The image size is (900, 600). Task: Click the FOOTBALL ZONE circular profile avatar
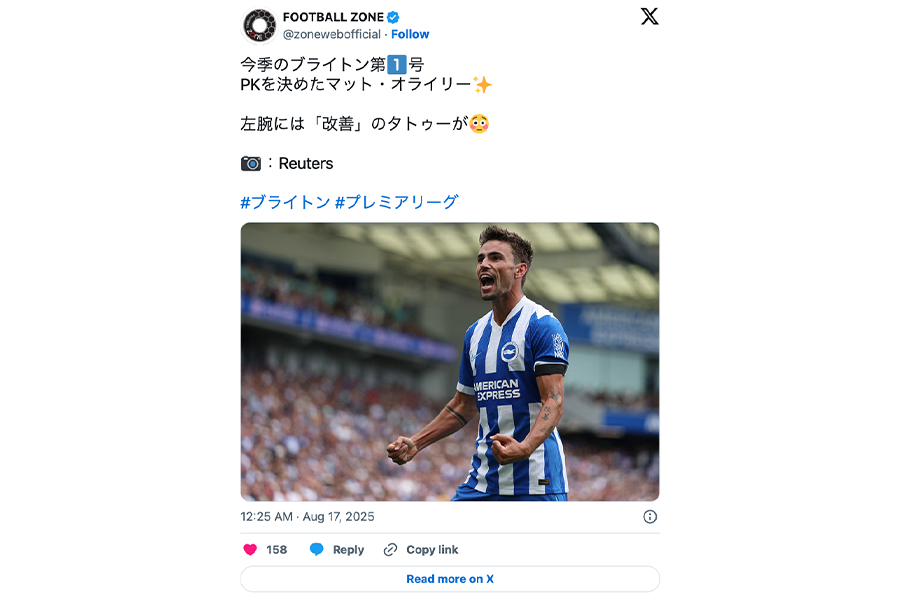[x=258, y=23]
